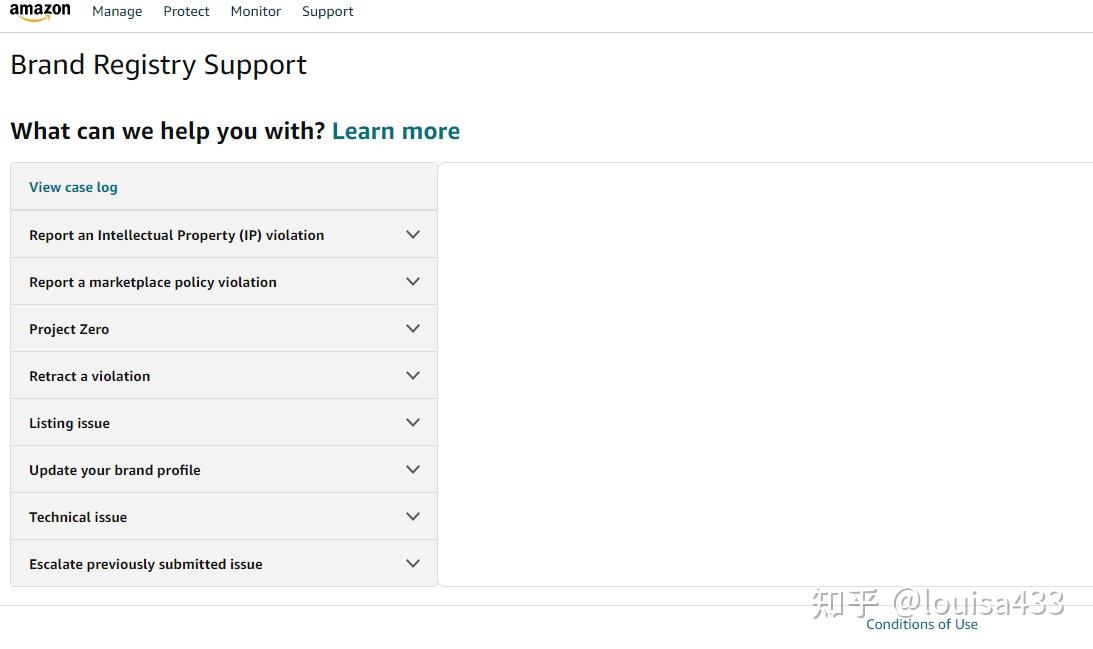The image size is (1093, 649).
Task: Select Report an Intellectual Property (IP) violation text
Action: pyautogui.click(x=176, y=236)
